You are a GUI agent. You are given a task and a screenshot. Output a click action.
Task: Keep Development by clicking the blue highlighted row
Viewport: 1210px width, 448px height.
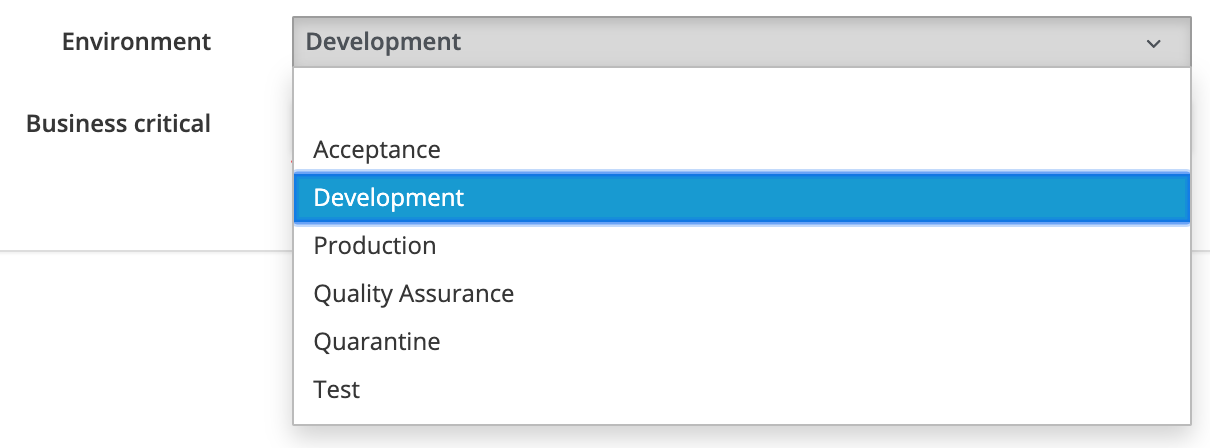[x=741, y=198]
